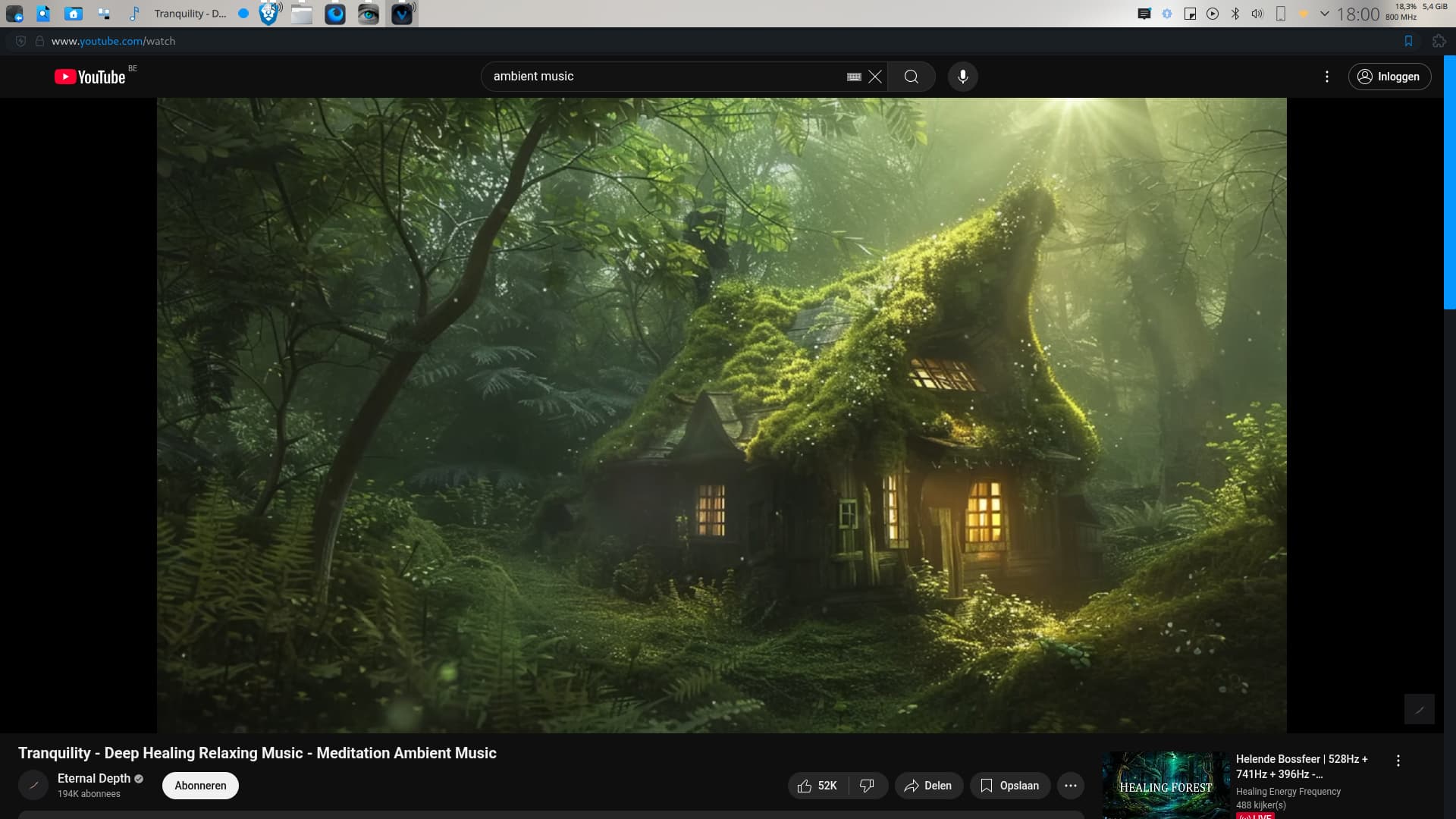1456x819 pixels.
Task: Click the magnifier search button
Action: point(911,77)
